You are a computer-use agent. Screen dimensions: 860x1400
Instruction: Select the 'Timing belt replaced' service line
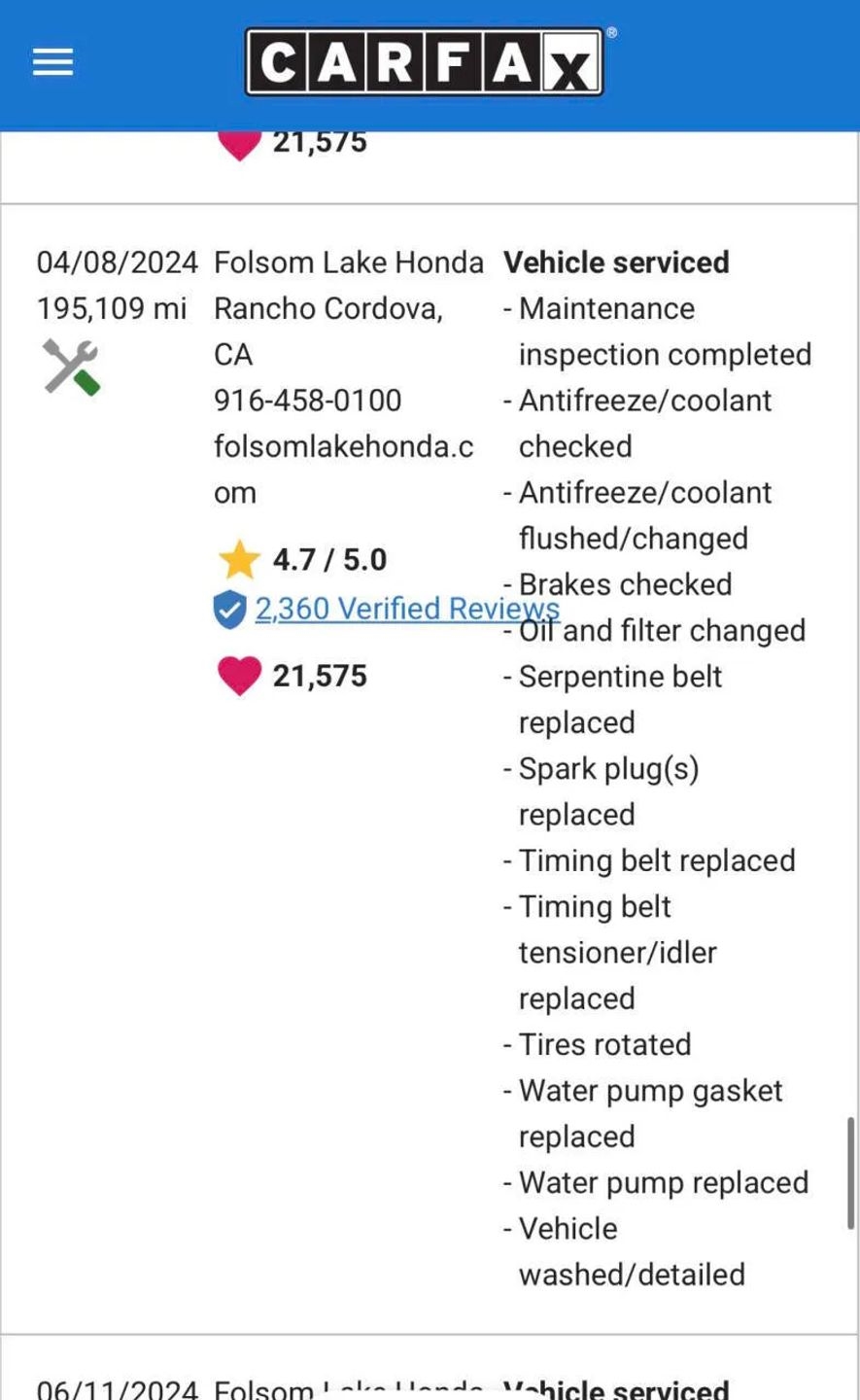[x=657, y=860]
